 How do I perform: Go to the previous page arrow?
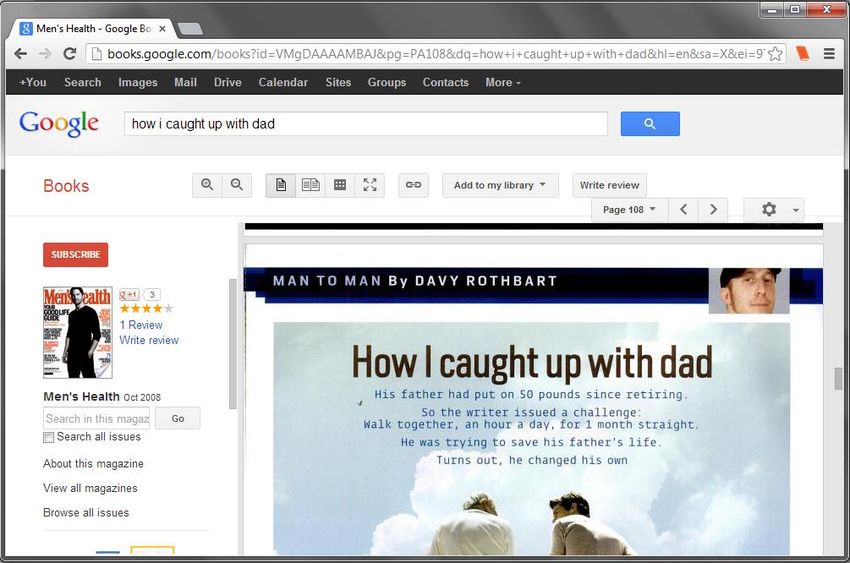(x=684, y=209)
